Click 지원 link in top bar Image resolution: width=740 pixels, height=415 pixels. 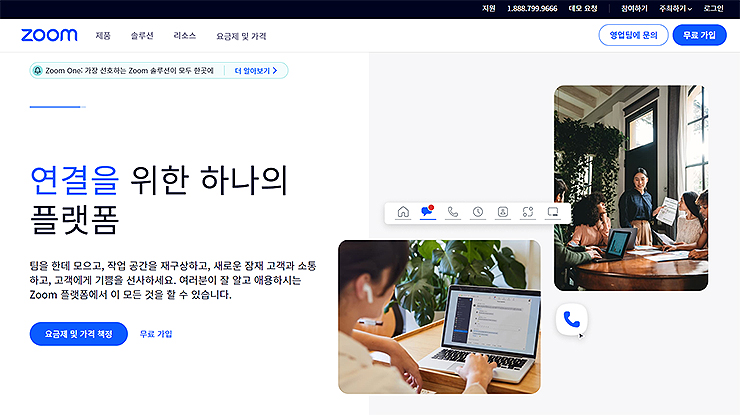click(x=488, y=8)
